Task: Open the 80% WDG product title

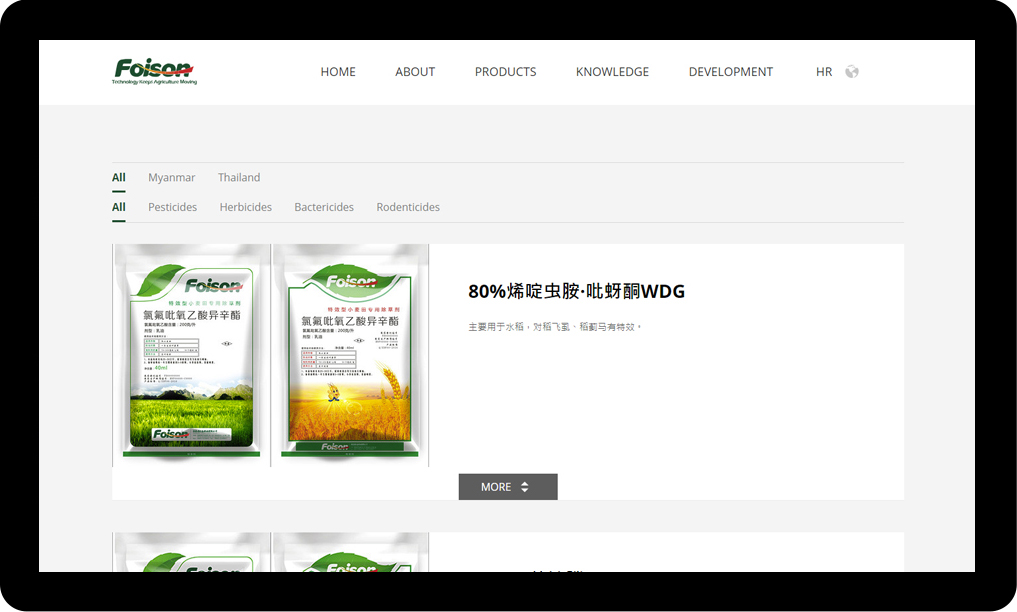Action: coord(576,292)
